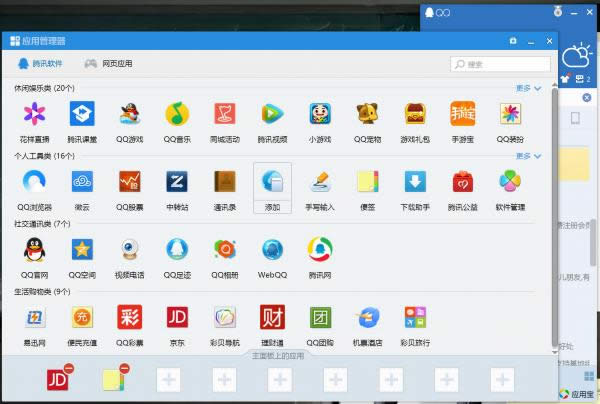Open QQ空间 star icon

[x=82, y=251]
